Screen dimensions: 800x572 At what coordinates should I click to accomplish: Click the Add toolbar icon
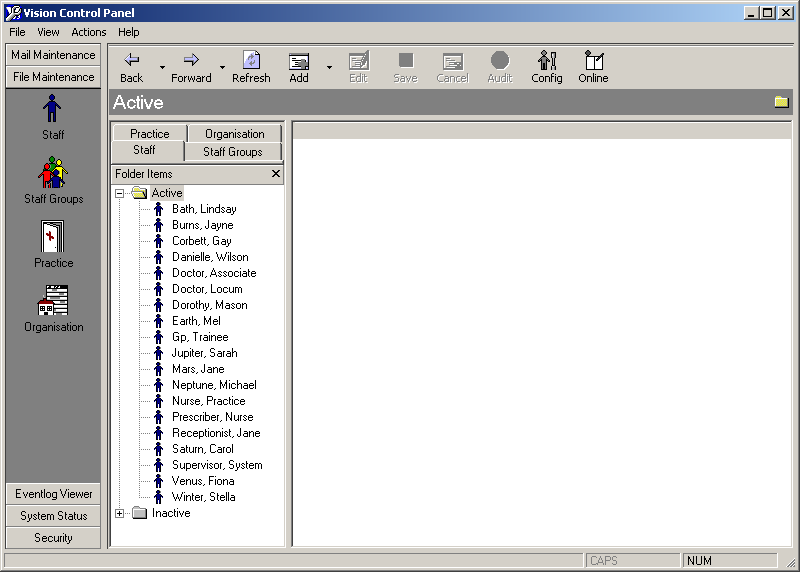pos(299,61)
